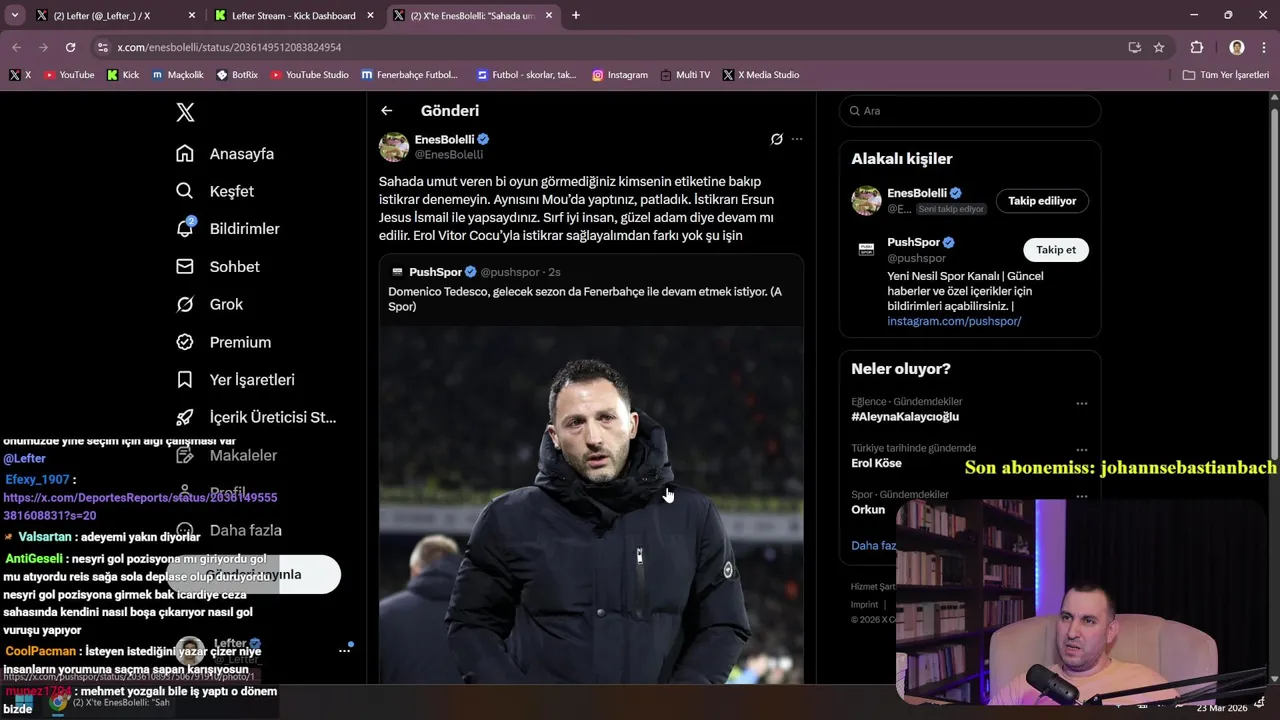Bookmark this page with star icon

[1159, 47]
